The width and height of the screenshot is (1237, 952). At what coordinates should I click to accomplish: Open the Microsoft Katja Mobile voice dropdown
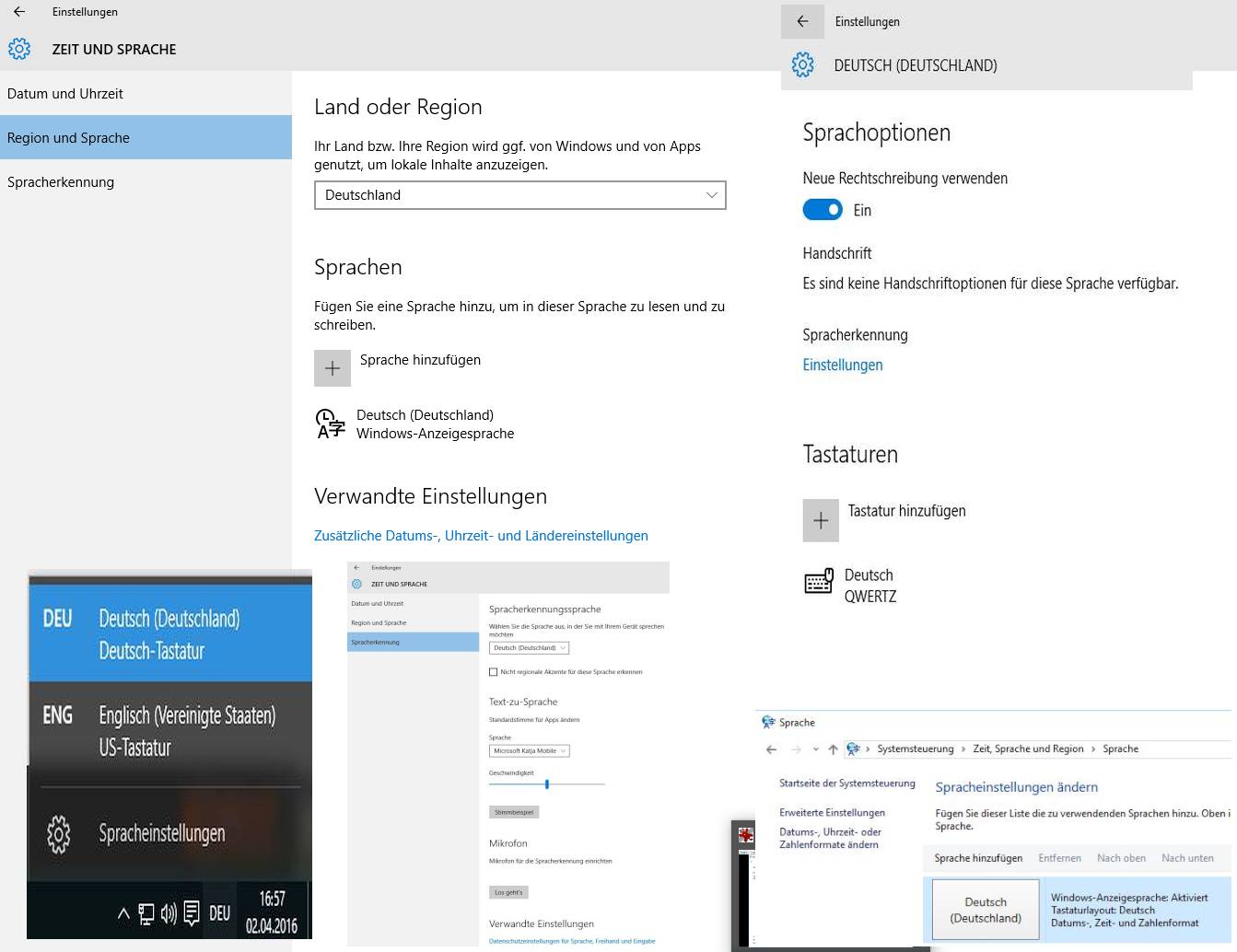coord(529,751)
